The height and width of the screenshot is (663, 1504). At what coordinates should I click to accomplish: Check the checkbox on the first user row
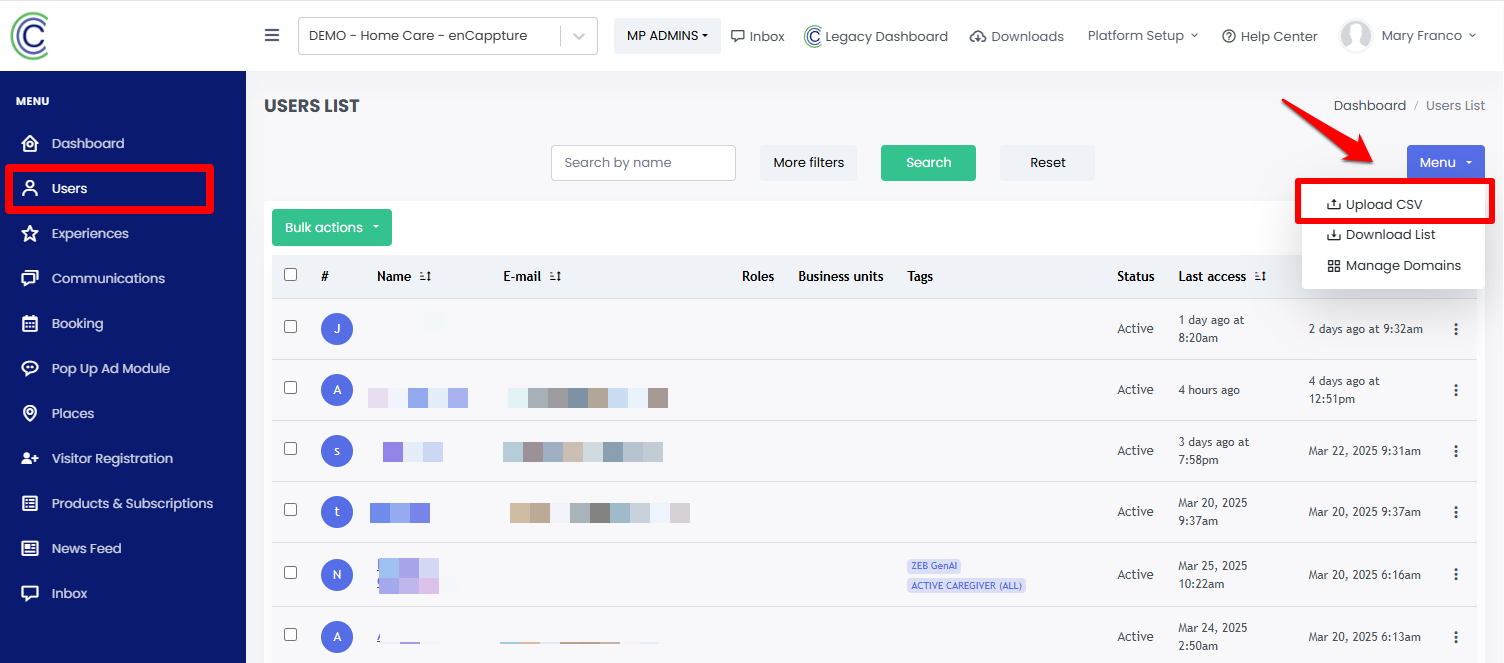pos(290,328)
